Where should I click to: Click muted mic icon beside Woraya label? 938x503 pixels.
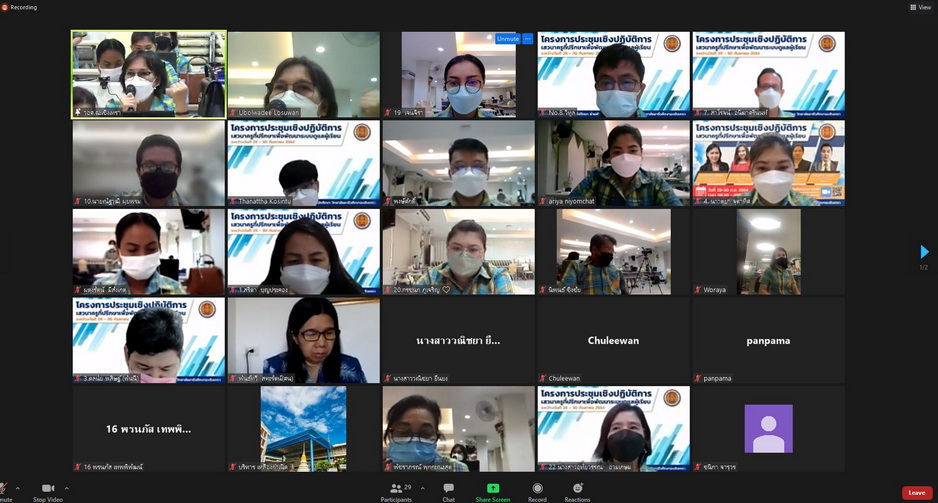(698, 289)
